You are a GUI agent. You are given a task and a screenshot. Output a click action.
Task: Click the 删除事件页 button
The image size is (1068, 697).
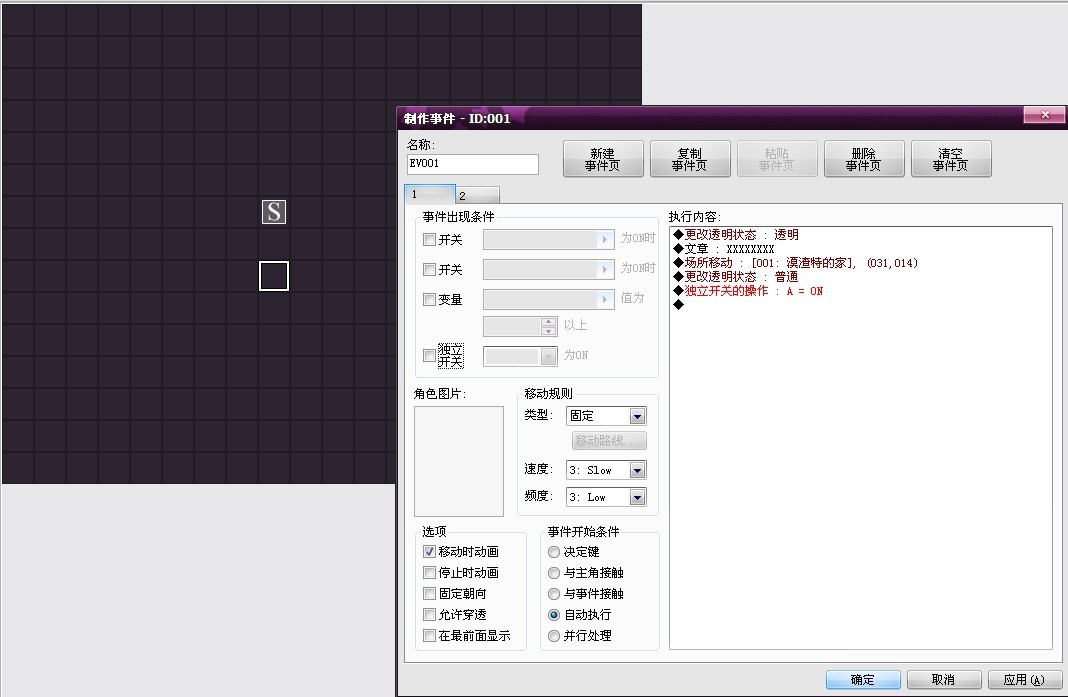click(864, 159)
